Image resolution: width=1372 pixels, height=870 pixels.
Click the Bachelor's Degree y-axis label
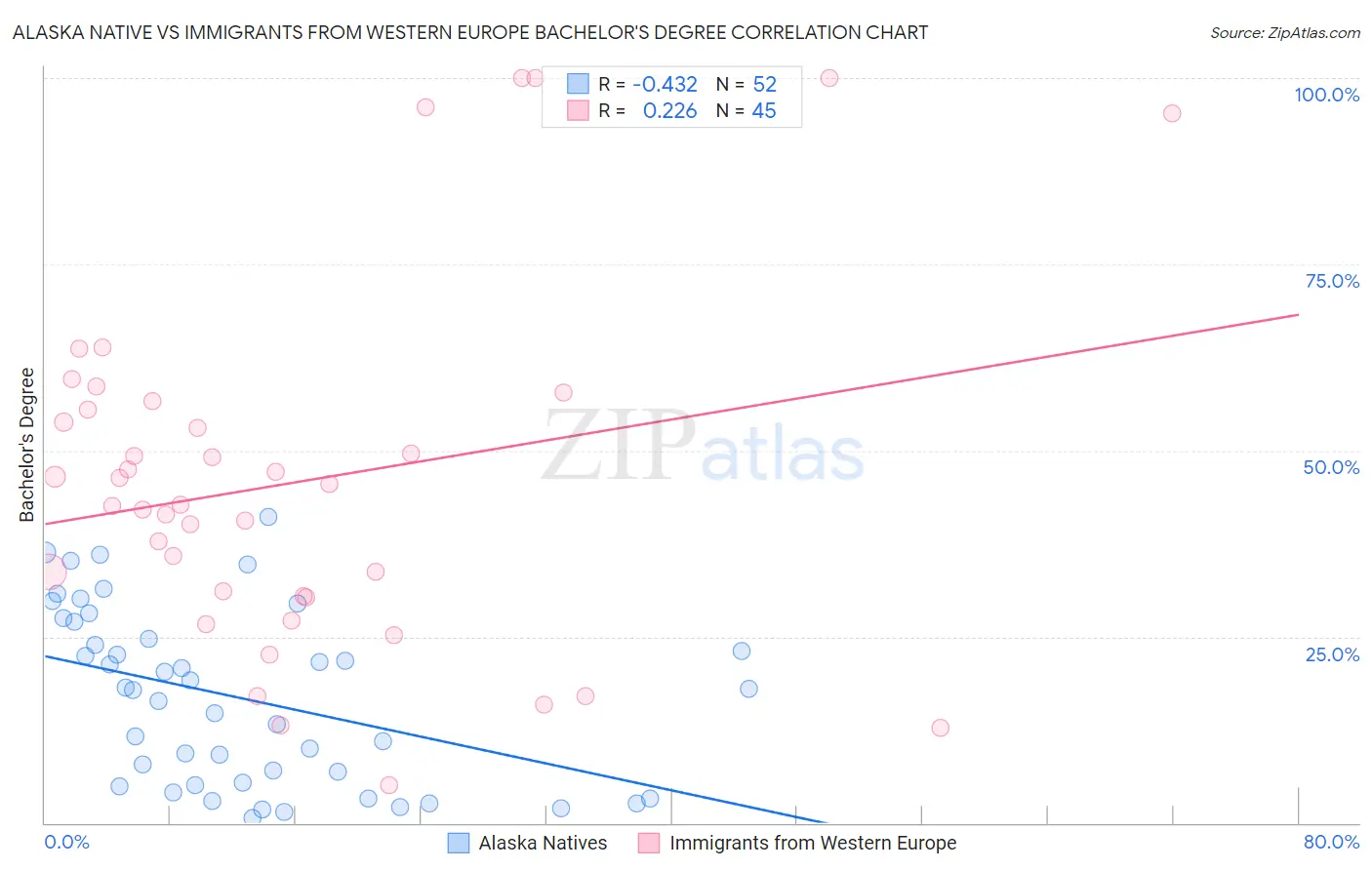(x=26, y=445)
